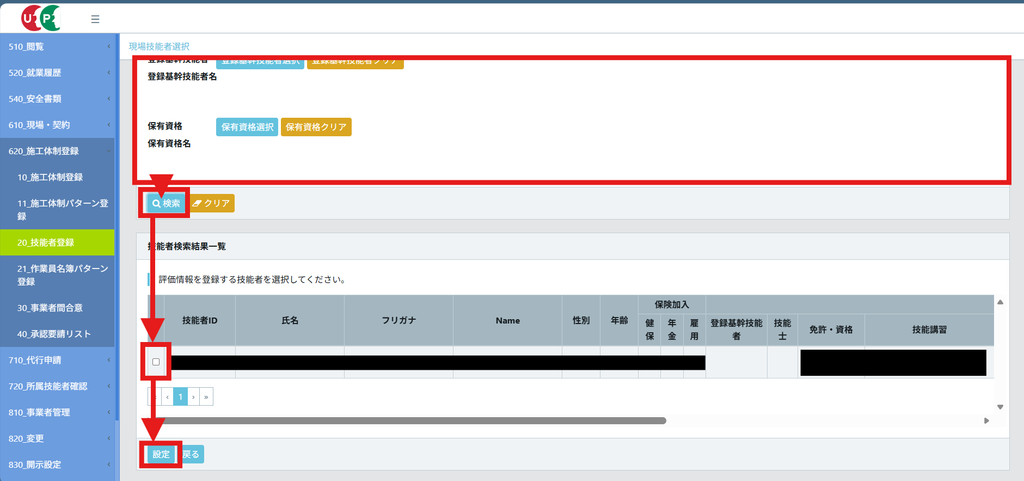Open 11_施工体制パターン登録 submenu item

point(57,209)
